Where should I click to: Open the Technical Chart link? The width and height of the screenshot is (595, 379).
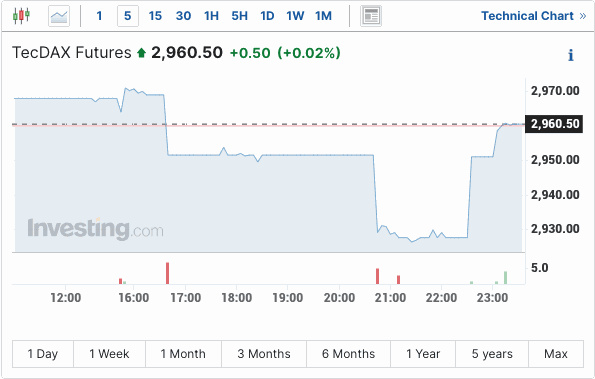tap(534, 16)
